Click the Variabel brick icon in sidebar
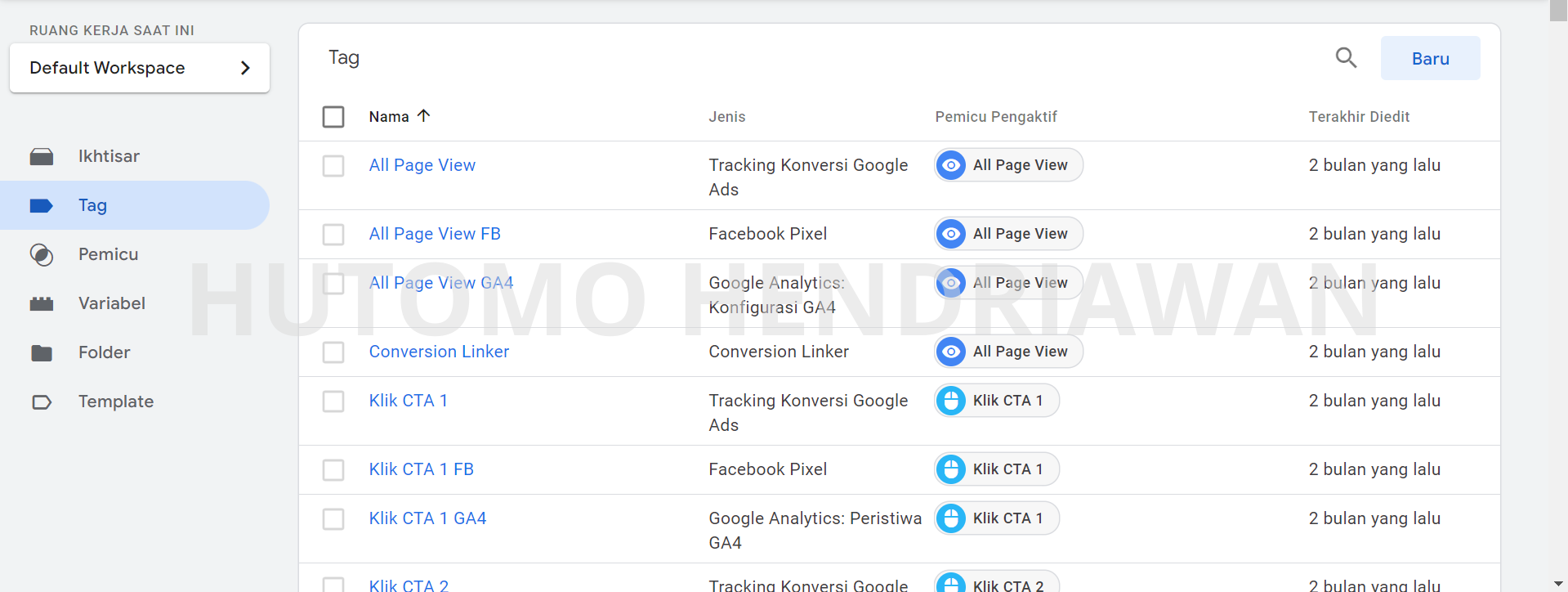The image size is (1568, 592). coord(42,303)
